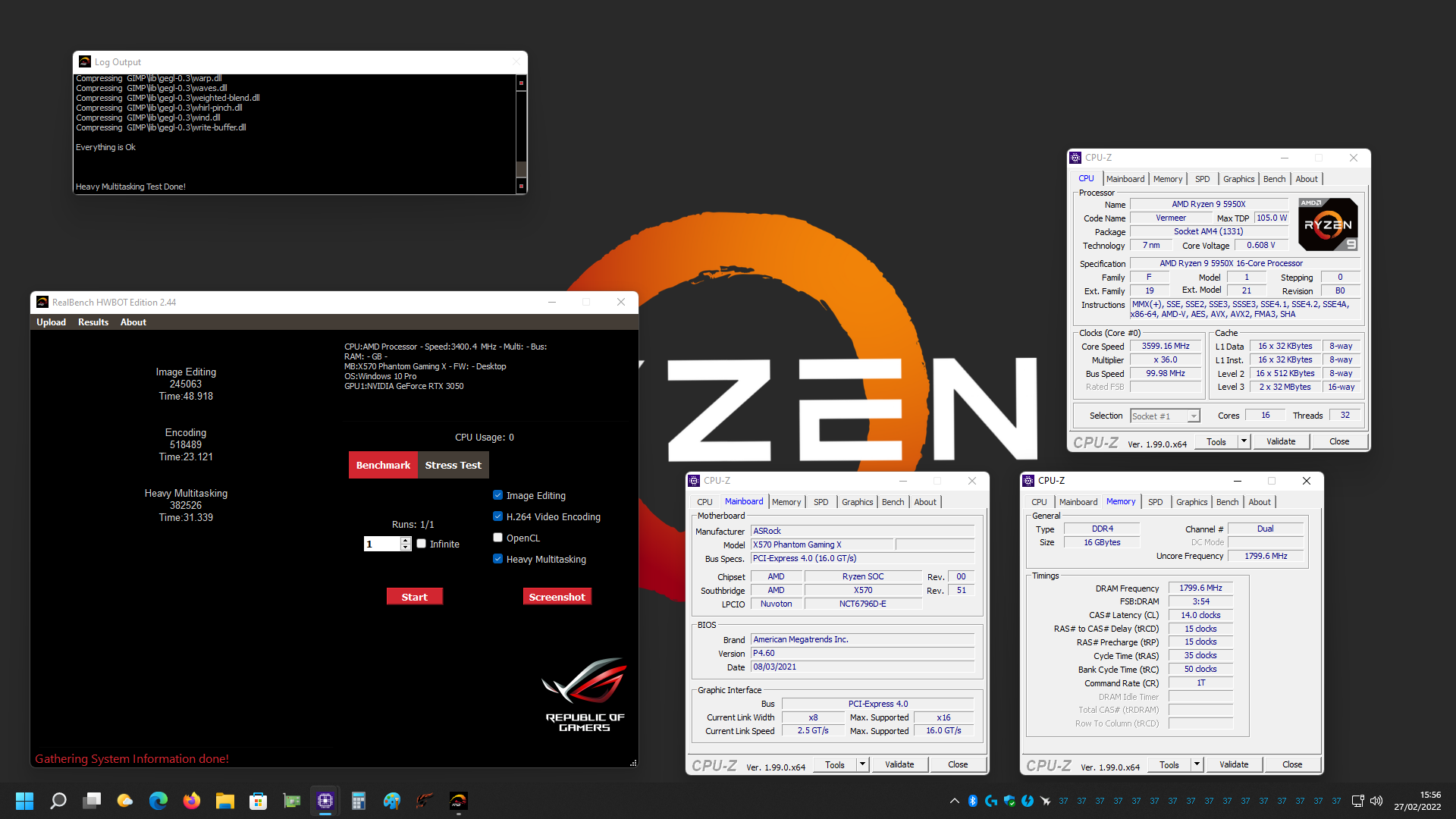Click Close button in CPU-Z memory window bottom

1292,764
